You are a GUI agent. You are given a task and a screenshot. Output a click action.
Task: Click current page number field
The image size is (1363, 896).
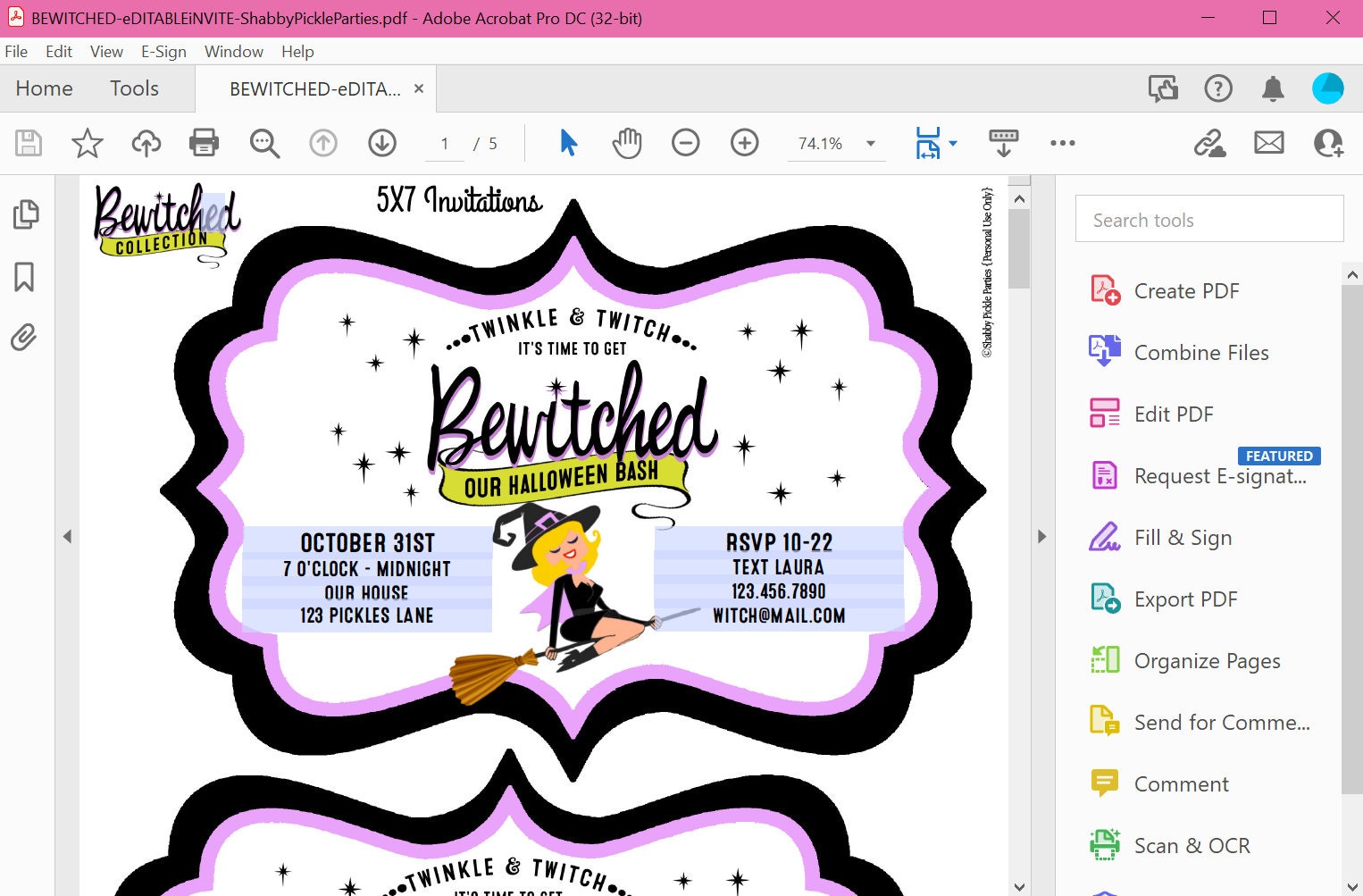click(x=444, y=143)
